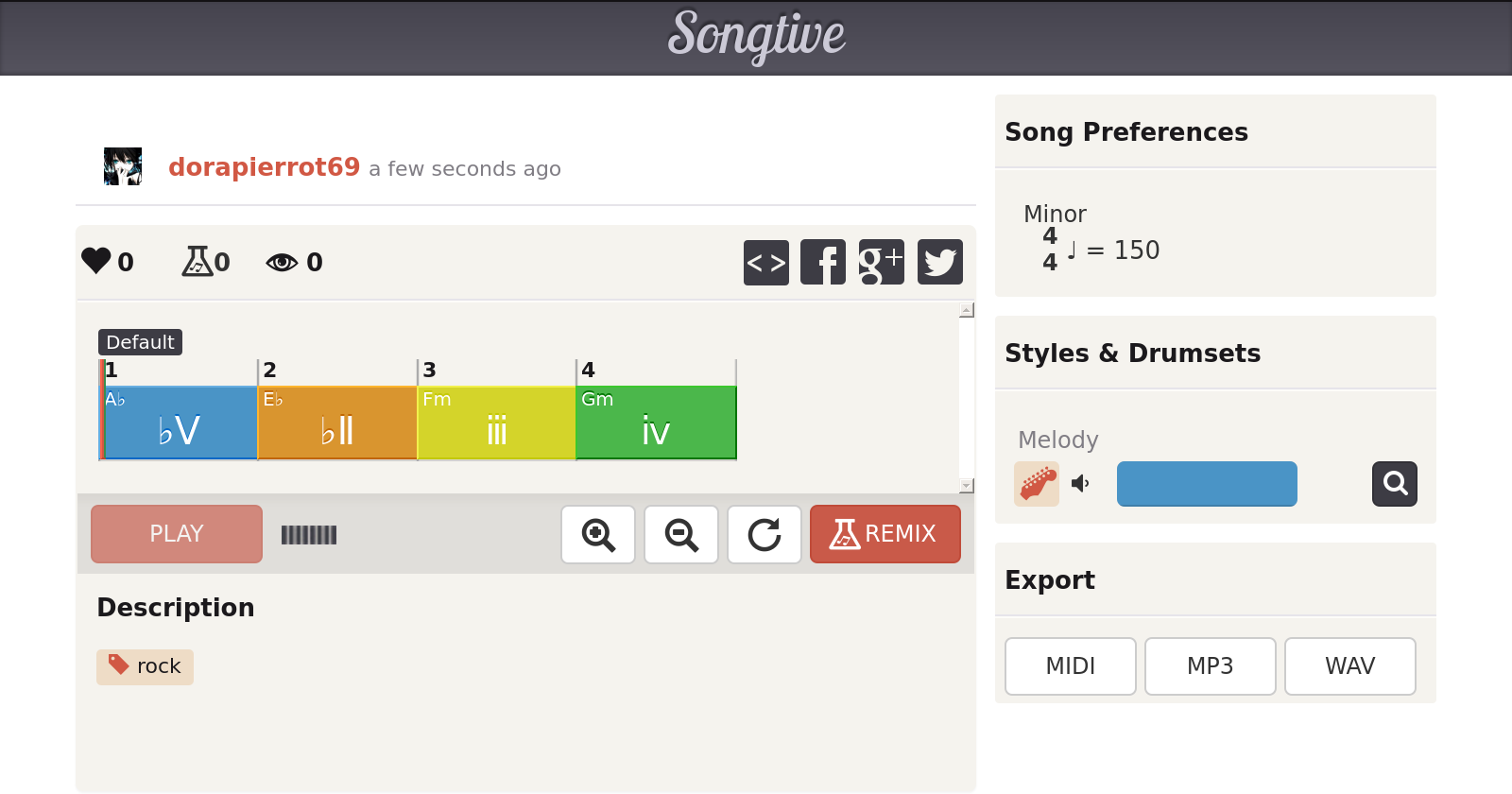Share song on Twitter
Viewport: 1512px width, 794px height.
pyautogui.click(x=939, y=262)
